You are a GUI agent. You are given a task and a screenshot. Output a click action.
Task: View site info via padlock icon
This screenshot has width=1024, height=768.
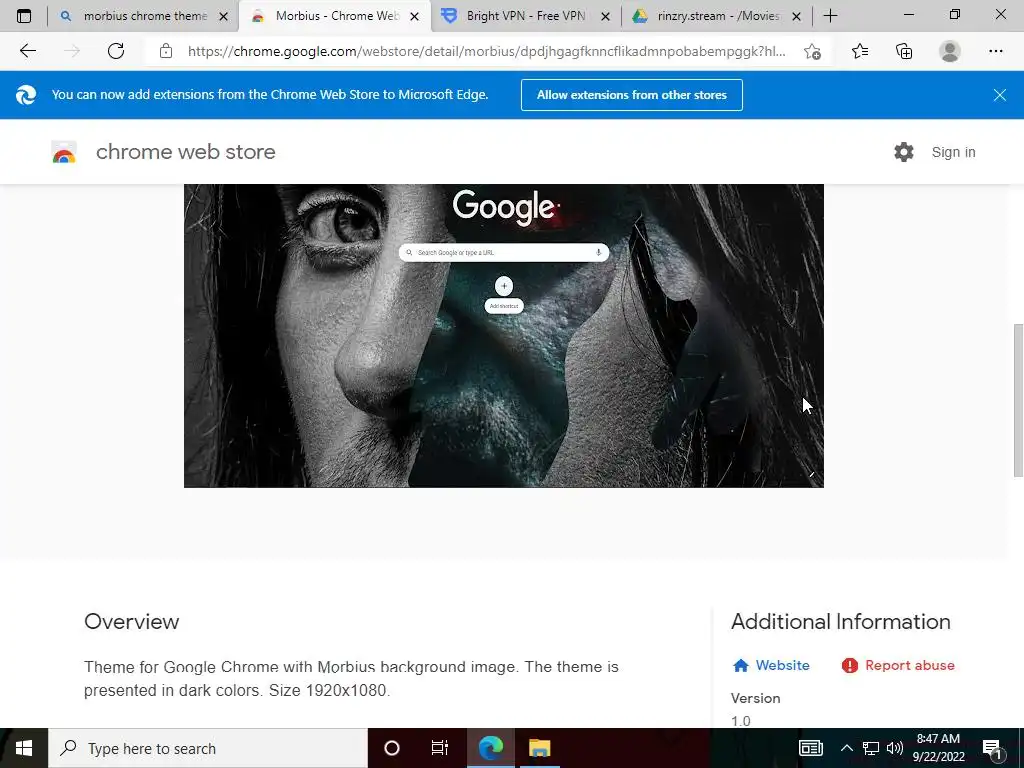click(166, 51)
